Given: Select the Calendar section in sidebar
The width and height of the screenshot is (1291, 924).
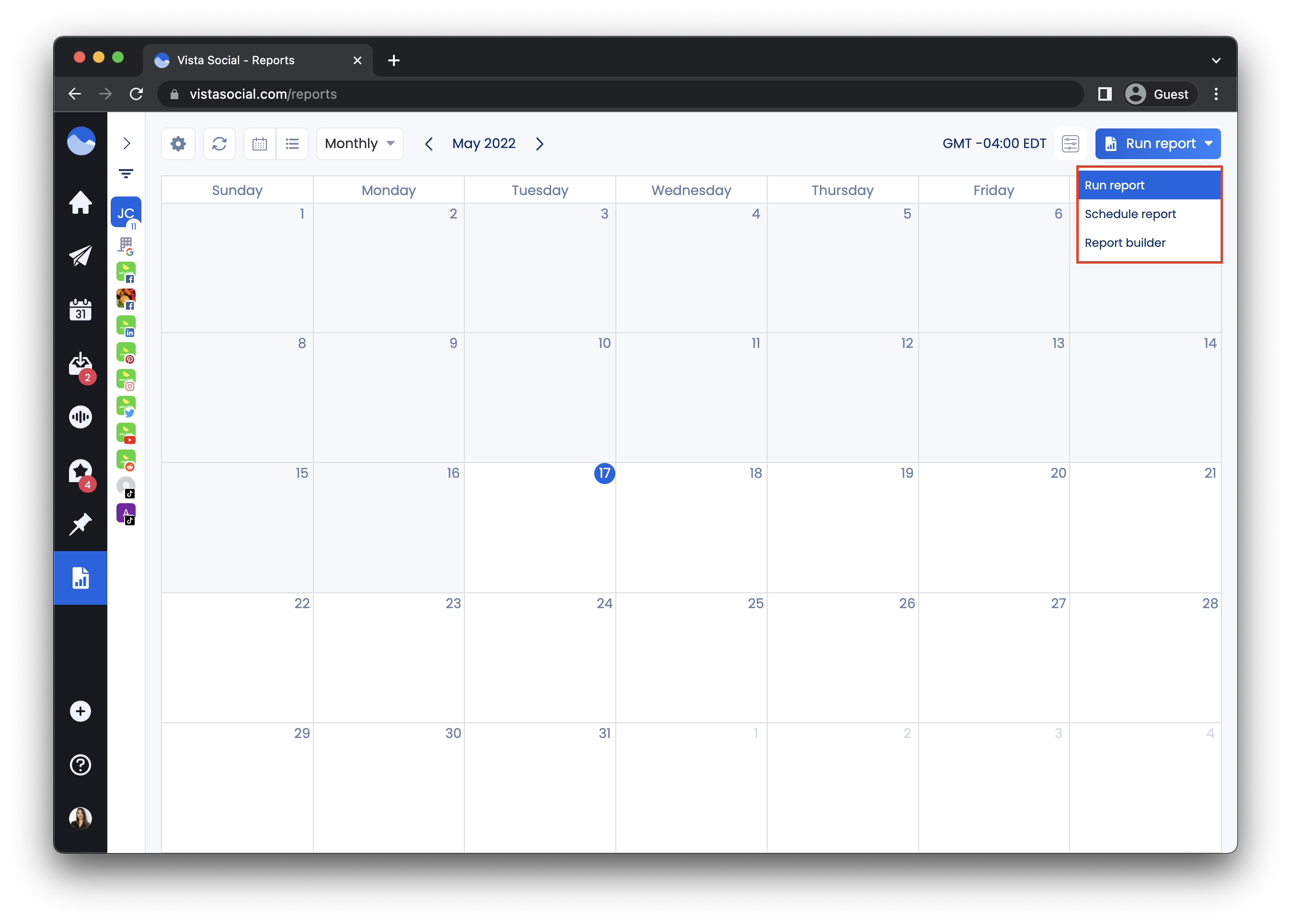Looking at the screenshot, I should click(80, 309).
